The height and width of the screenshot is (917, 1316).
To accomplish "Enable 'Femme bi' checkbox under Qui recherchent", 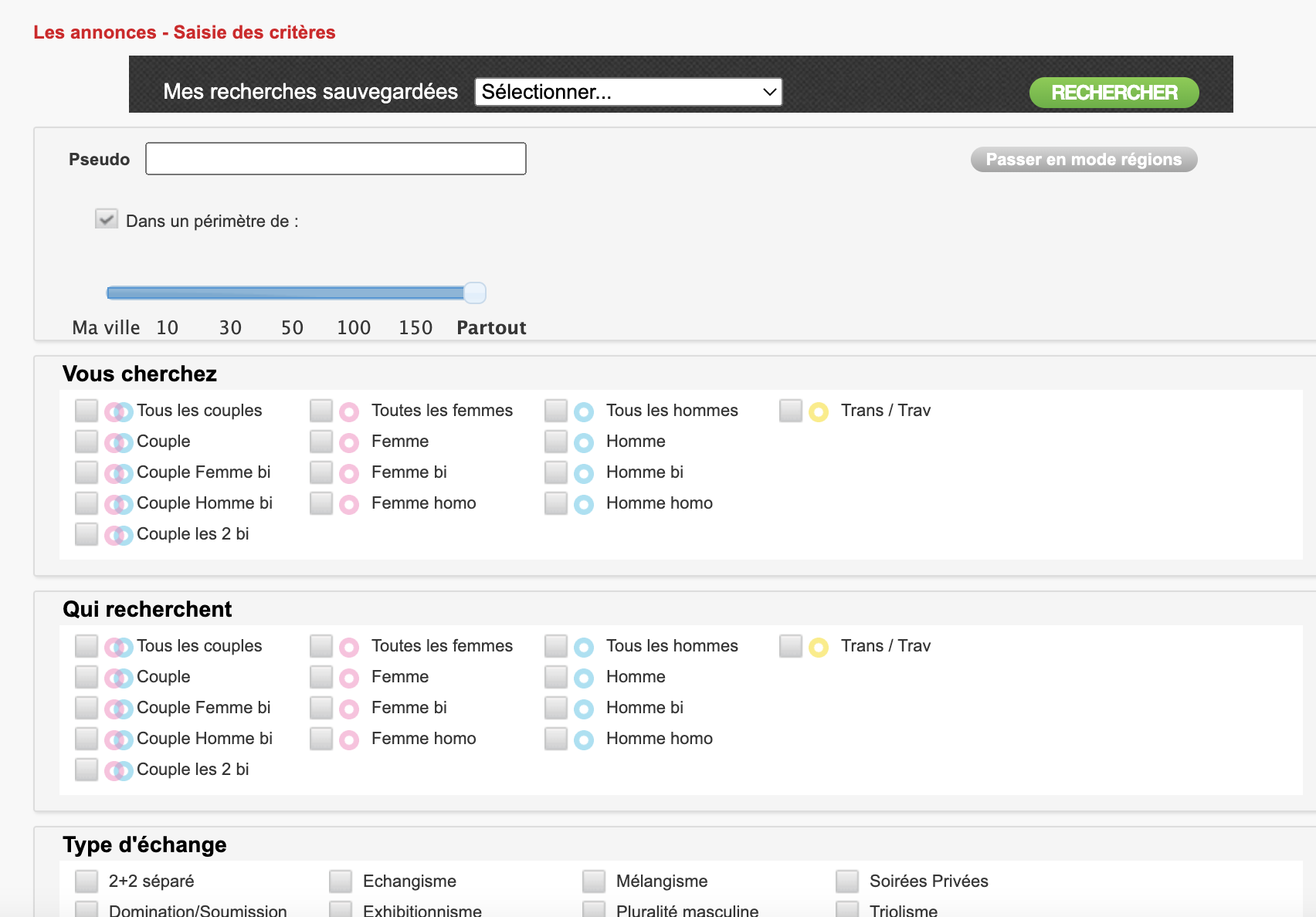I will click(321, 708).
